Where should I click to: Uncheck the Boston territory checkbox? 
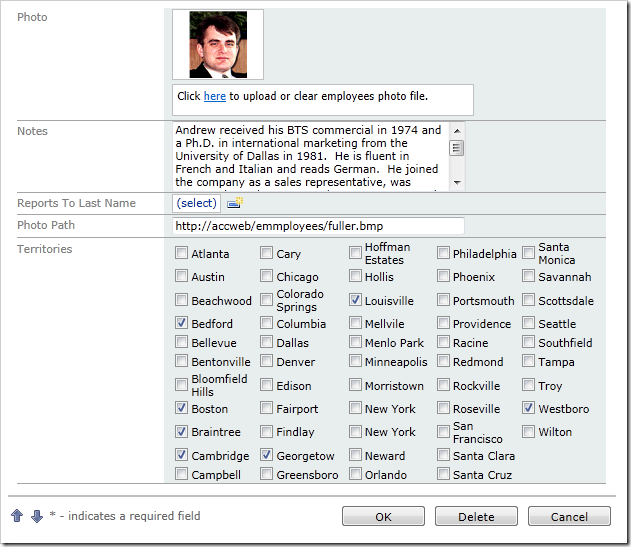(x=181, y=408)
